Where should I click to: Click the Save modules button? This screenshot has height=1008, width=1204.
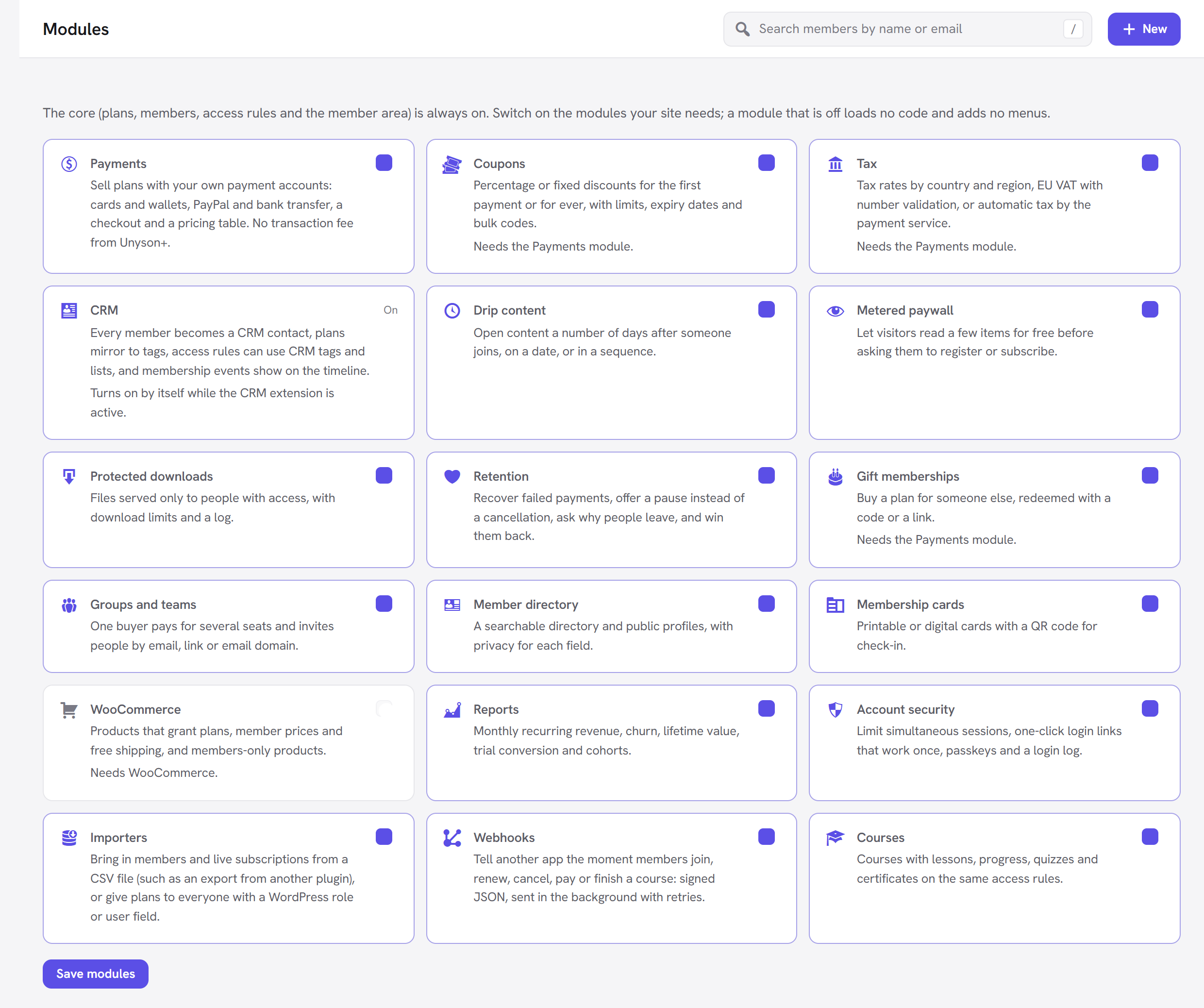(95, 974)
